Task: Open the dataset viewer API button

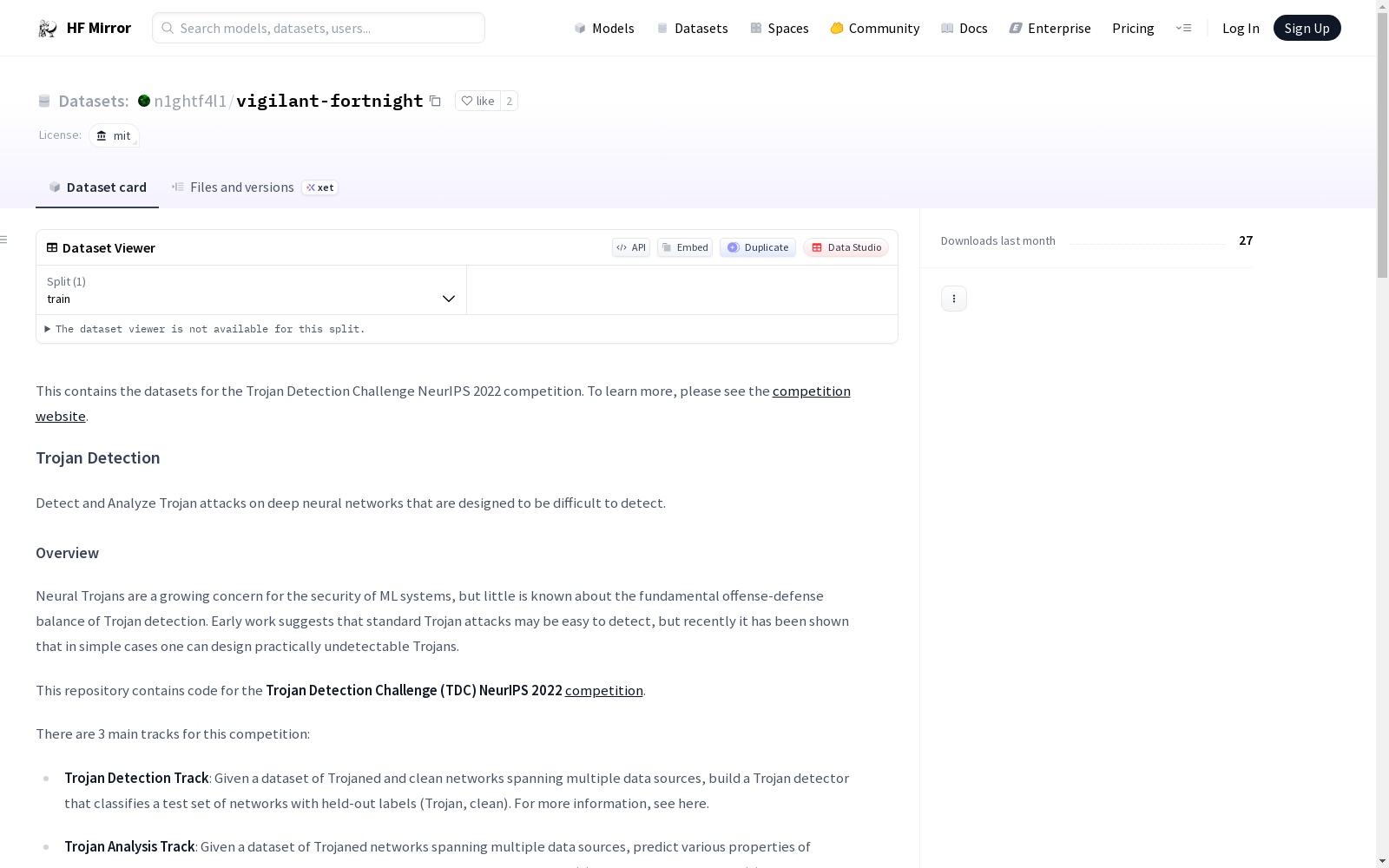Action: (x=631, y=247)
